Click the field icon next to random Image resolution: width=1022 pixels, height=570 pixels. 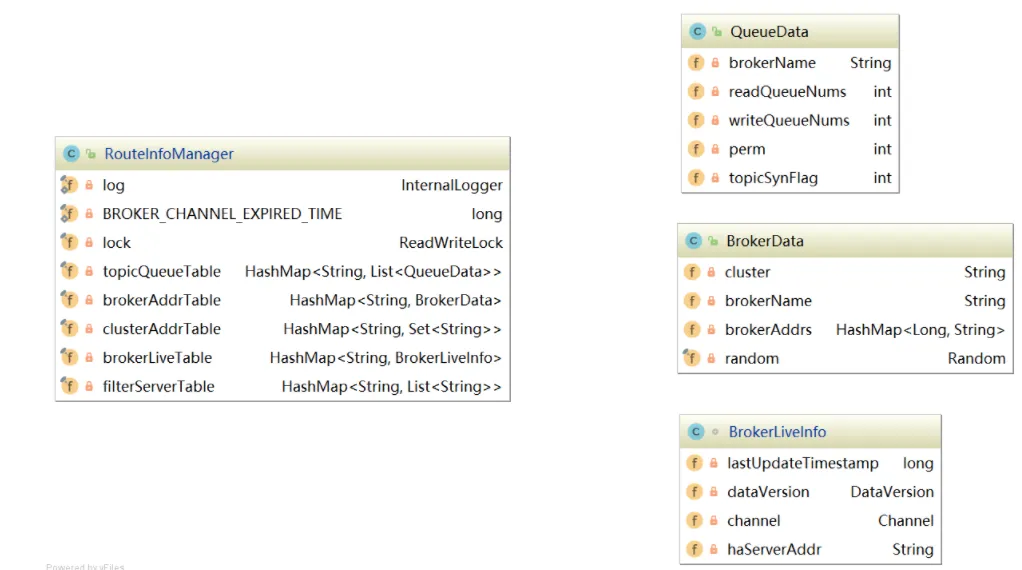(692, 358)
